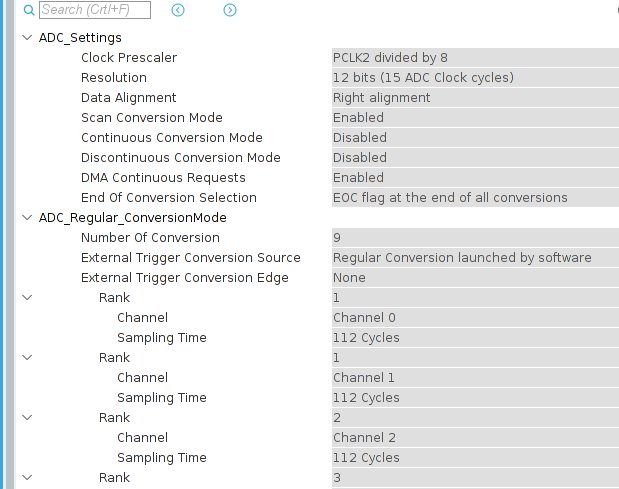
Task: Collapse the Rank group for Channel 2
Action: 27,418
